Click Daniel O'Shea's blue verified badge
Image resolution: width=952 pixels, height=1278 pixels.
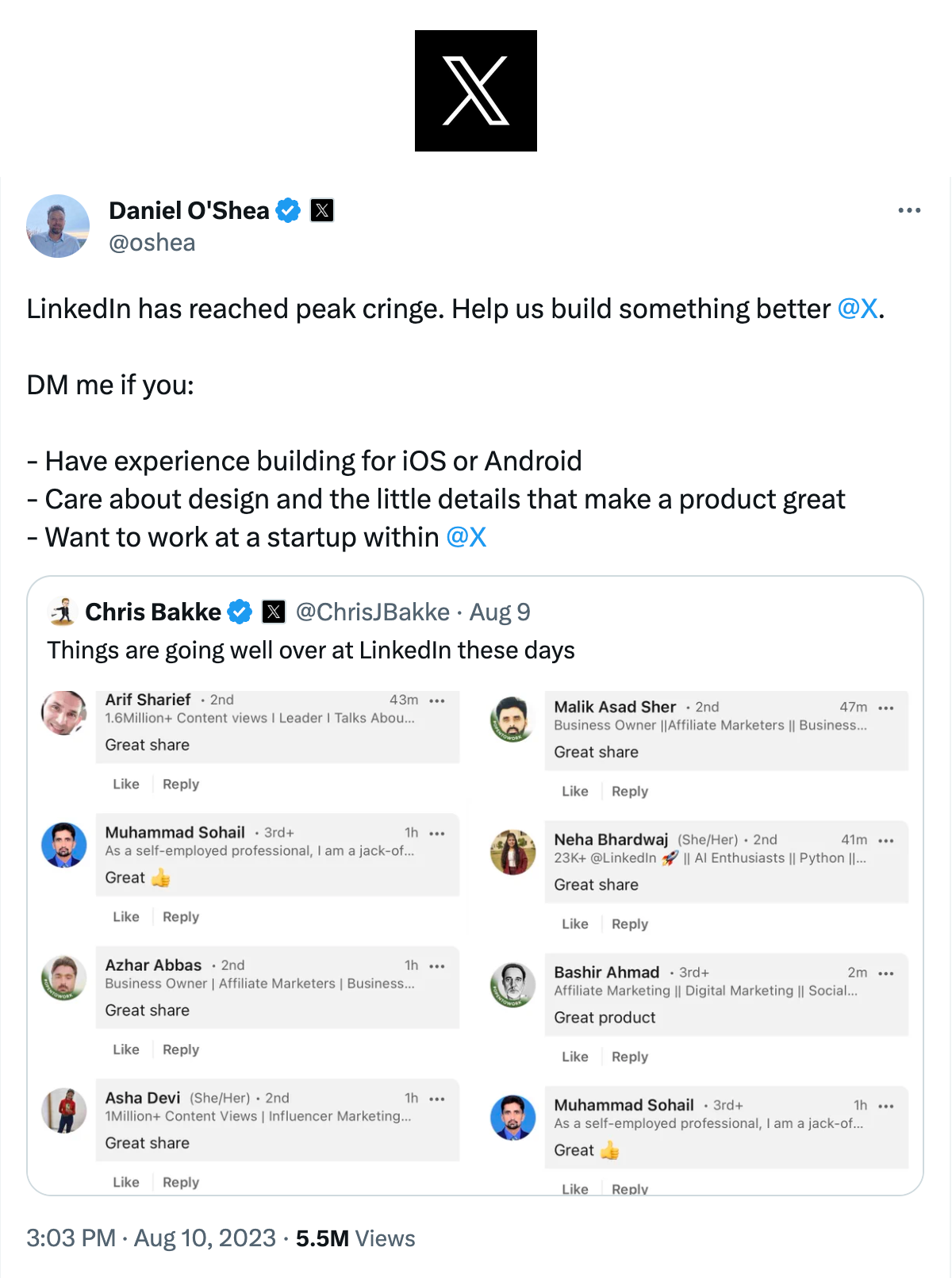tap(288, 210)
